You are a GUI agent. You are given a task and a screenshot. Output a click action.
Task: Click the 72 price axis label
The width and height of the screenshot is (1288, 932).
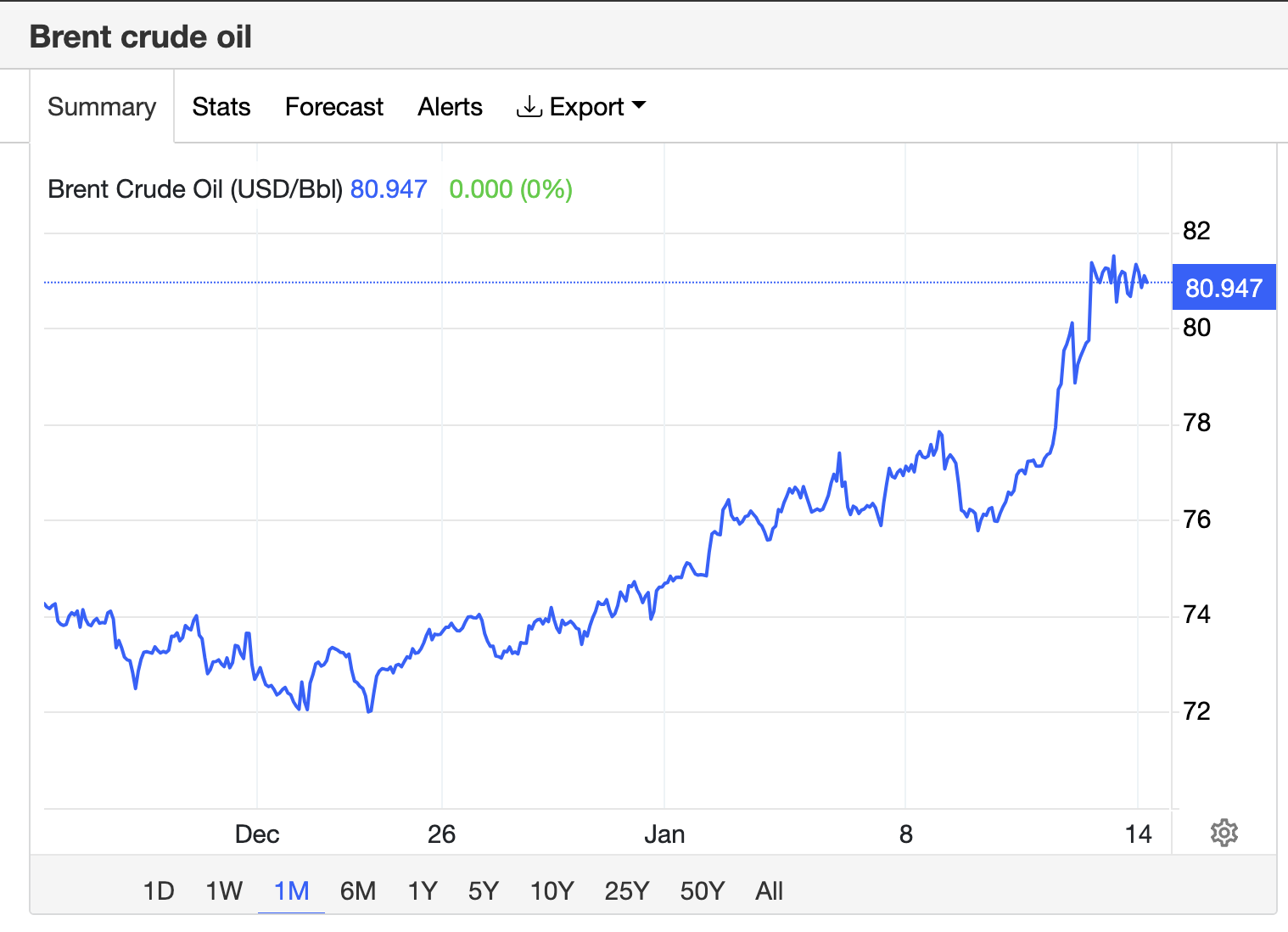(x=1196, y=711)
